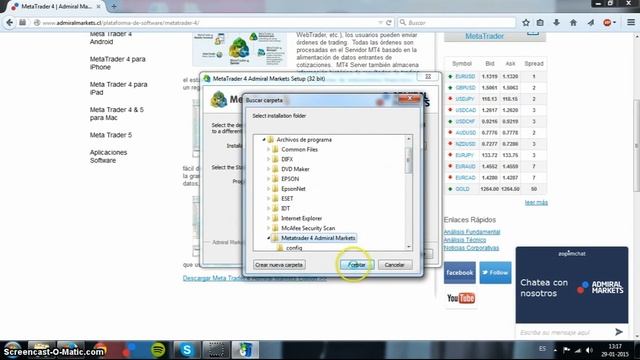Open Meta Trader 5 sidebar item
This screenshot has width=640, height=360.
[111, 135]
